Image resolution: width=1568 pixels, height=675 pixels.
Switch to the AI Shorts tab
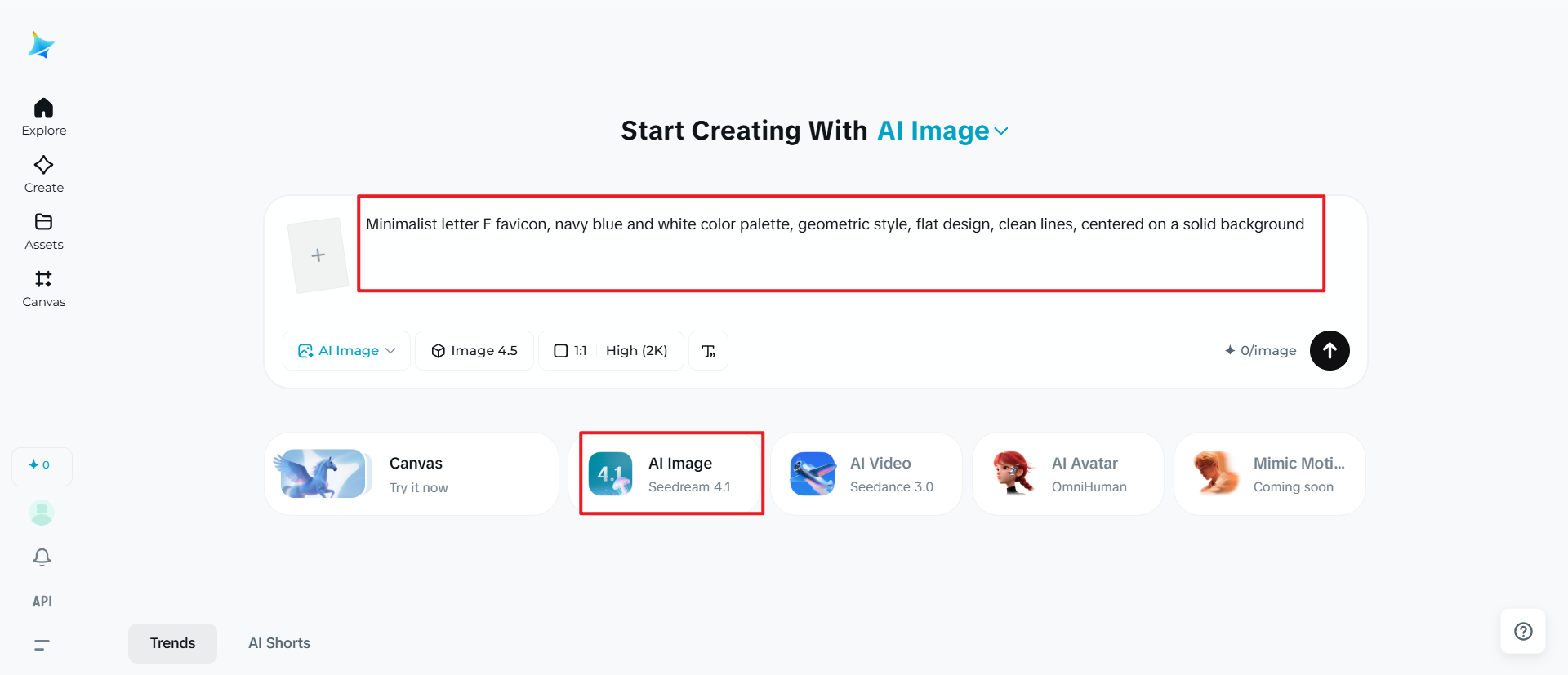coord(279,643)
